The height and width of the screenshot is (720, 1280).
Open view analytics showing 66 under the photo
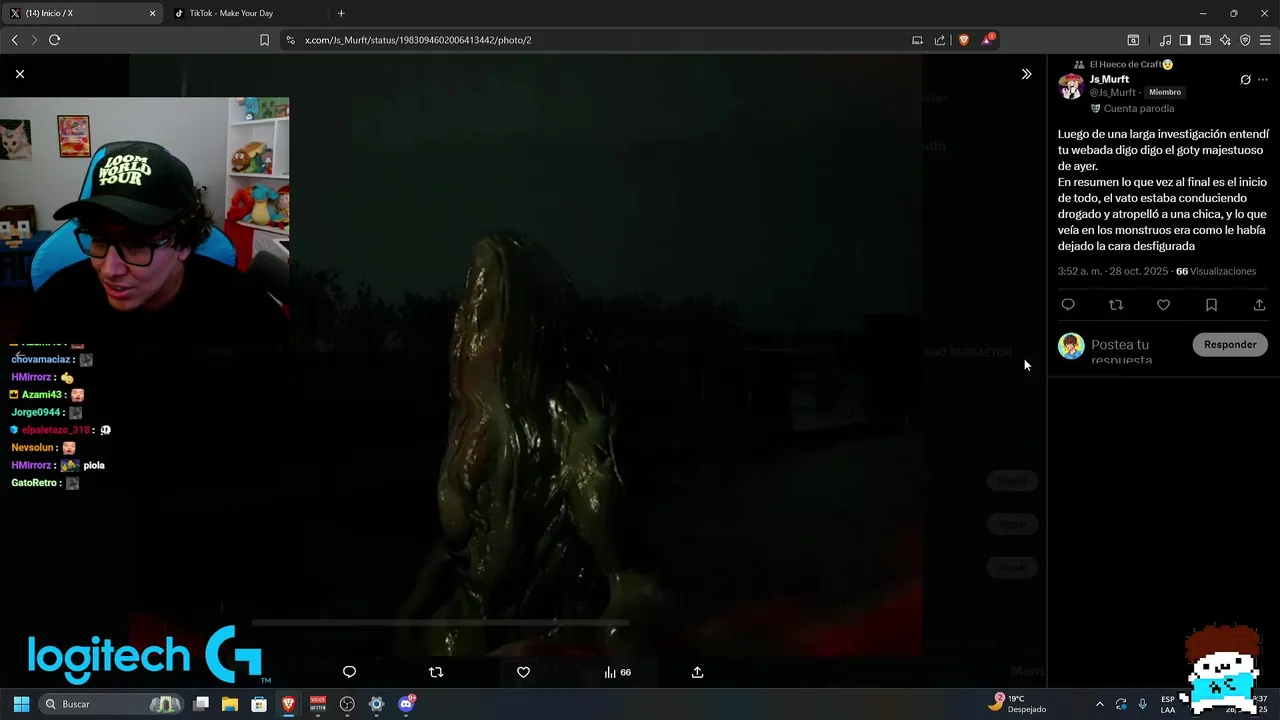(617, 672)
